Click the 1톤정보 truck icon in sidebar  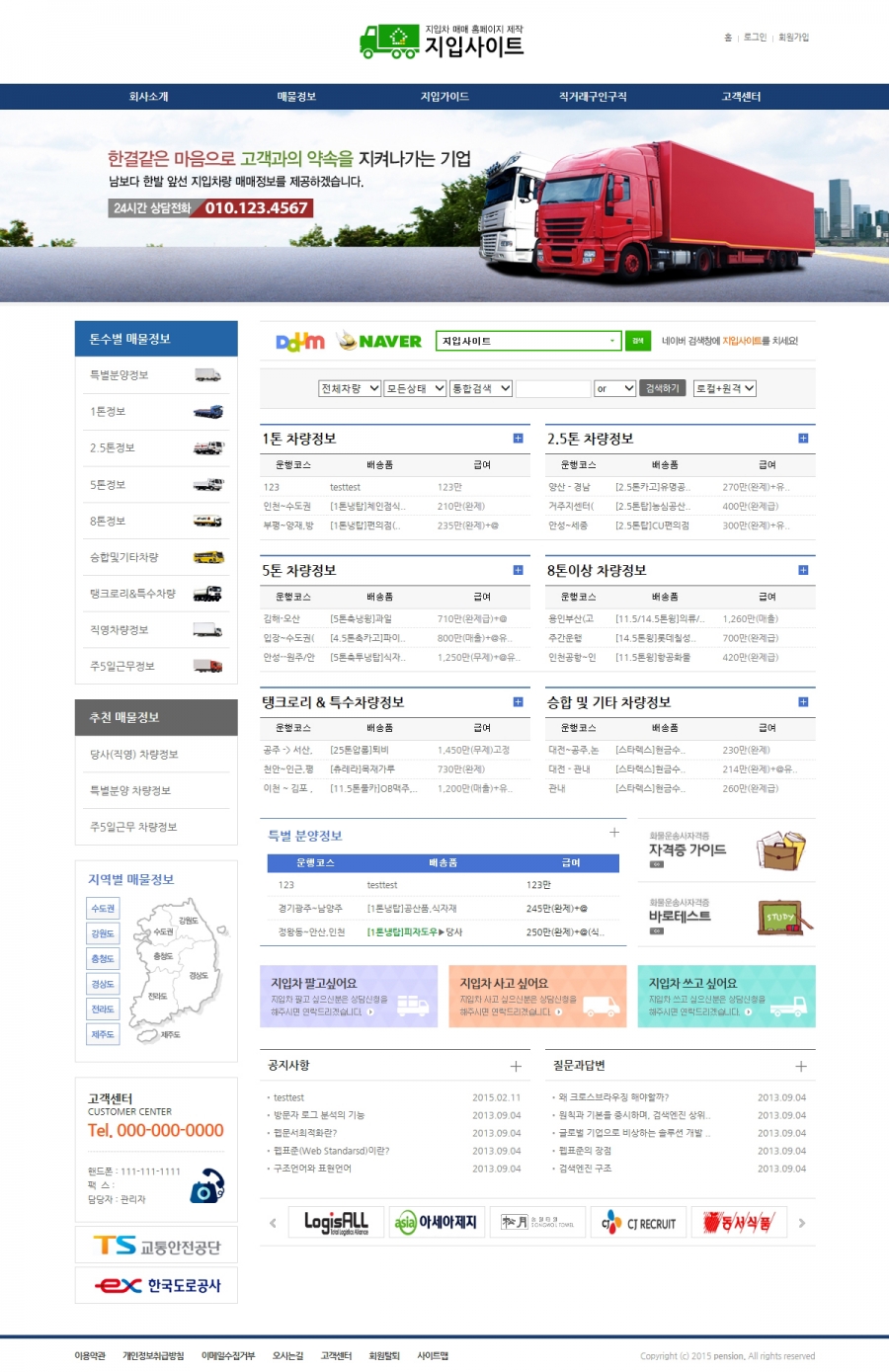[x=207, y=412]
